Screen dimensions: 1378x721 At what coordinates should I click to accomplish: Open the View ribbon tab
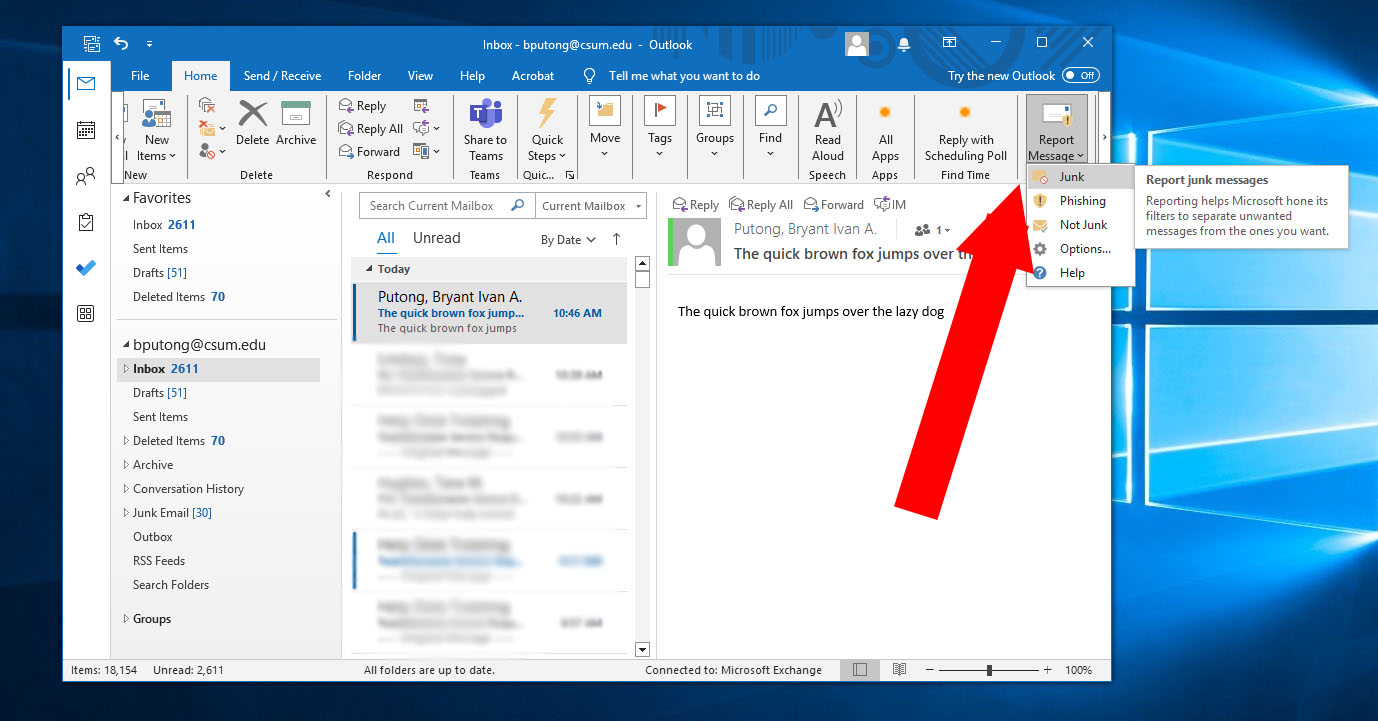click(x=420, y=76)
